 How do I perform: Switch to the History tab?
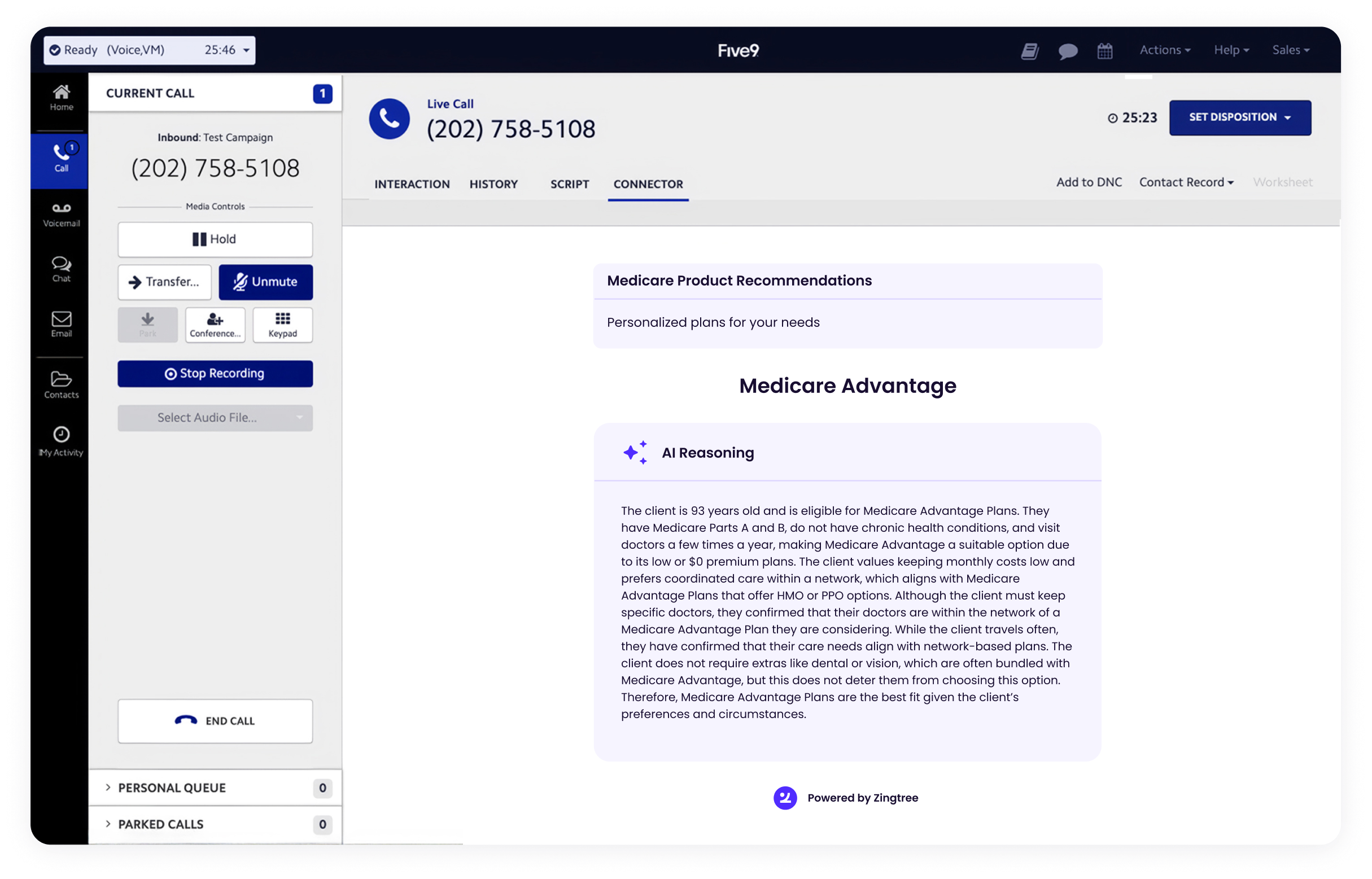point(493,184)
